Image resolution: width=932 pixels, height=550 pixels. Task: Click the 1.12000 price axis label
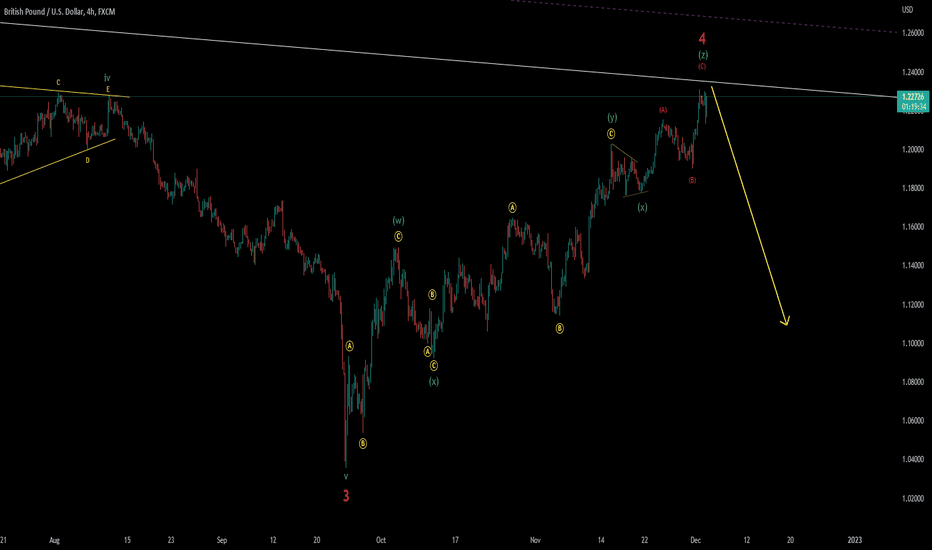click(x=912, y=304)
